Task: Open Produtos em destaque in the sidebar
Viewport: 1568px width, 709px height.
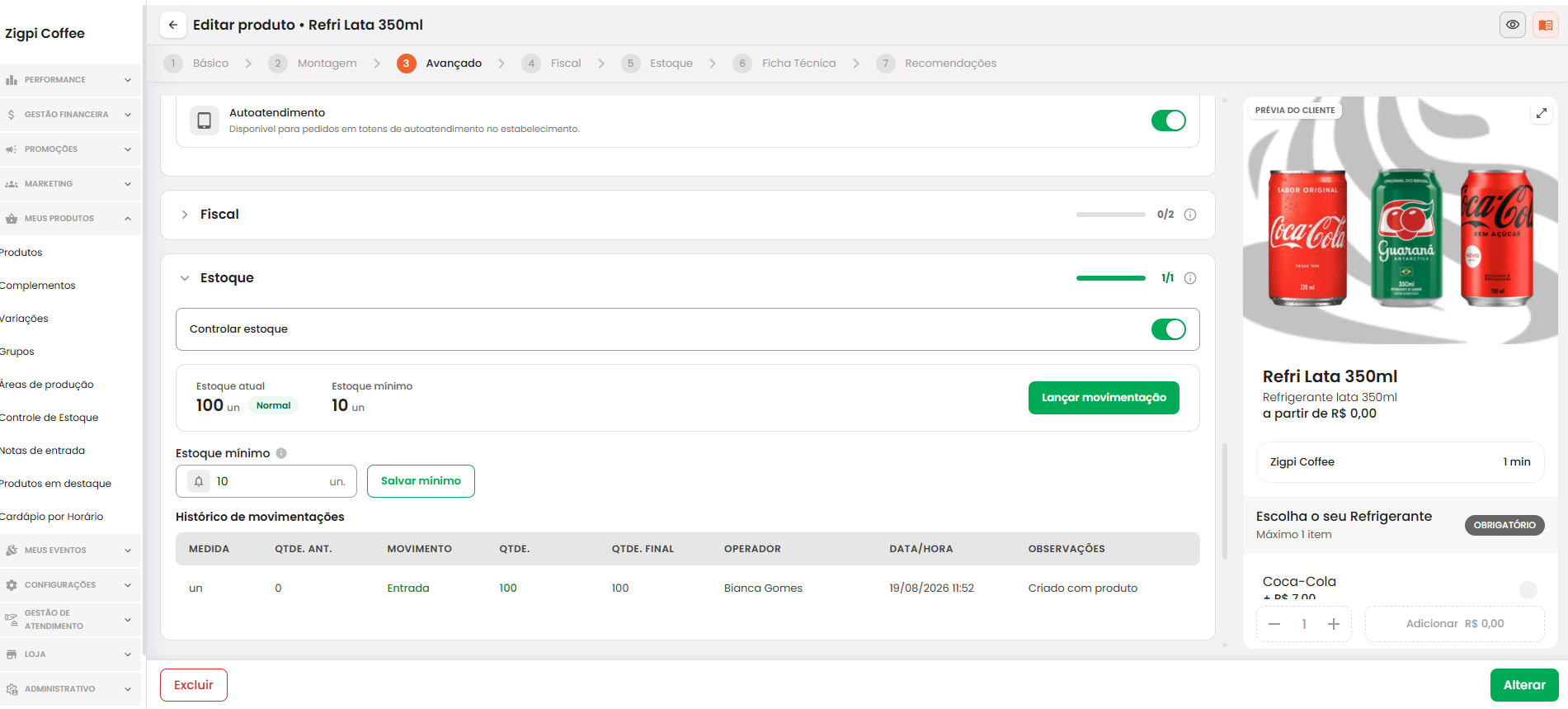Action: [55, 484]
